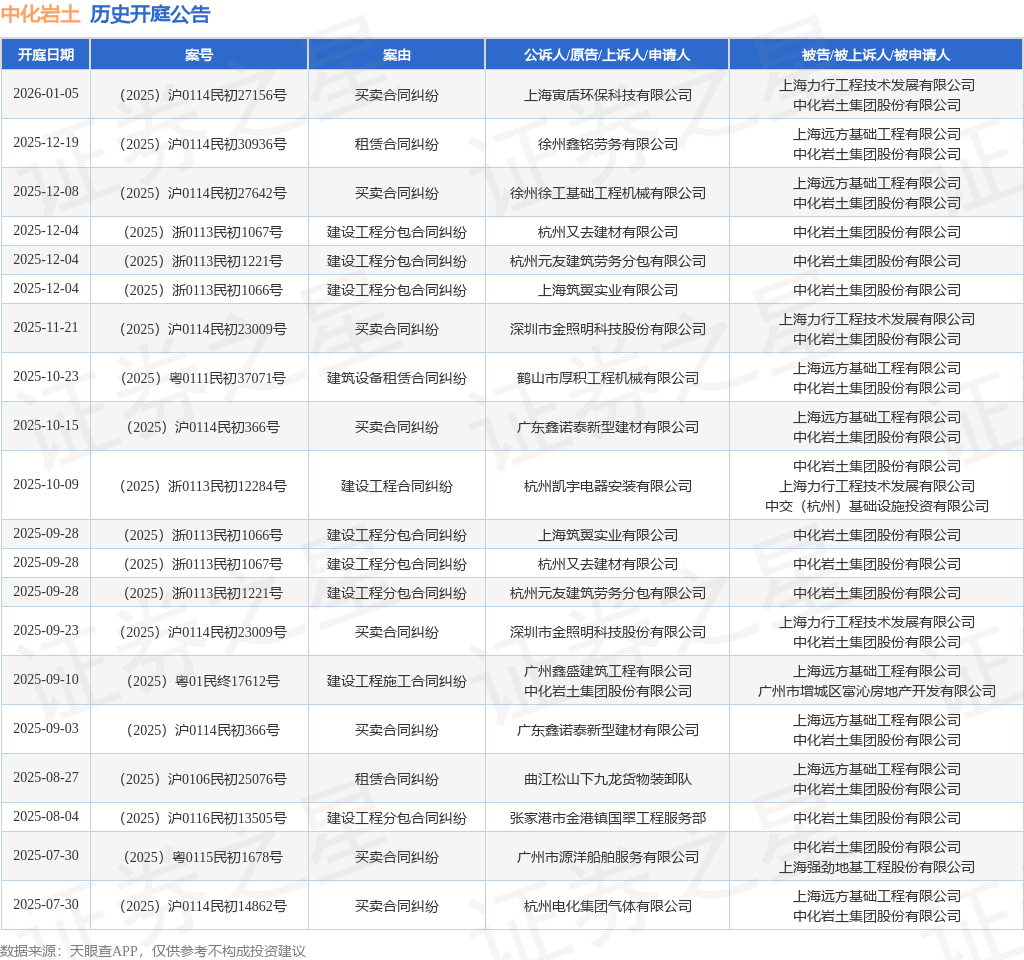Click the 公诉人/原告/上诉人/申请人 column header
The width and height of the screenshot is (1024, 960).
coord(607,55)
